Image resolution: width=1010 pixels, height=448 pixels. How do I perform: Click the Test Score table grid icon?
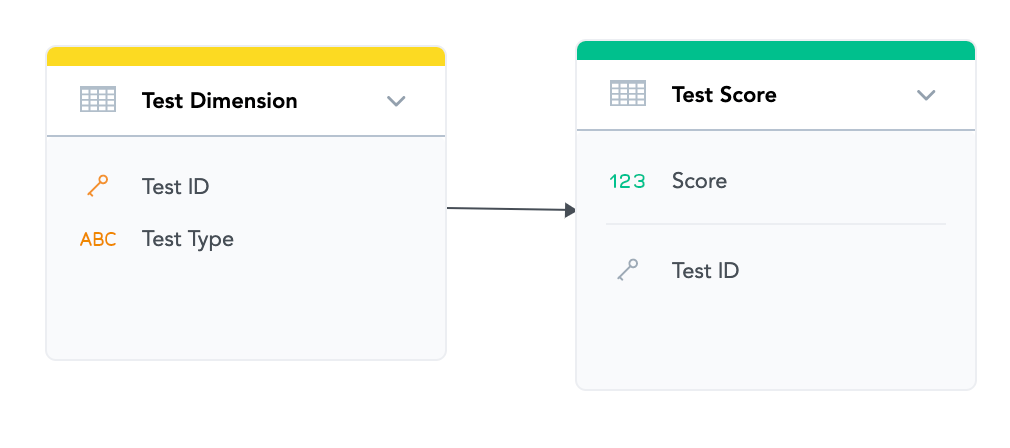628,94
